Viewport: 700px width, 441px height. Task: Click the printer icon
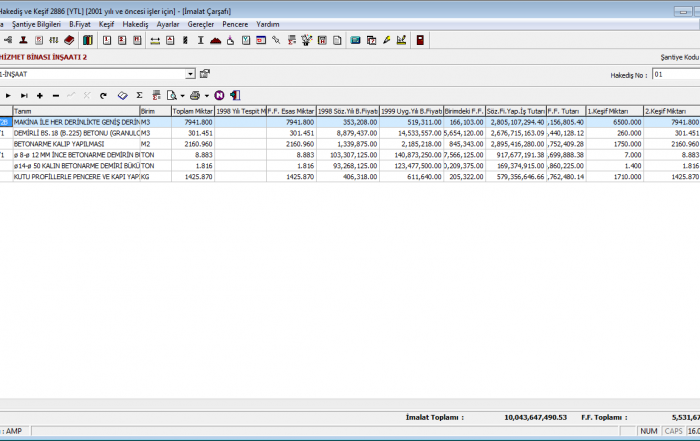(x=194, y=95)
